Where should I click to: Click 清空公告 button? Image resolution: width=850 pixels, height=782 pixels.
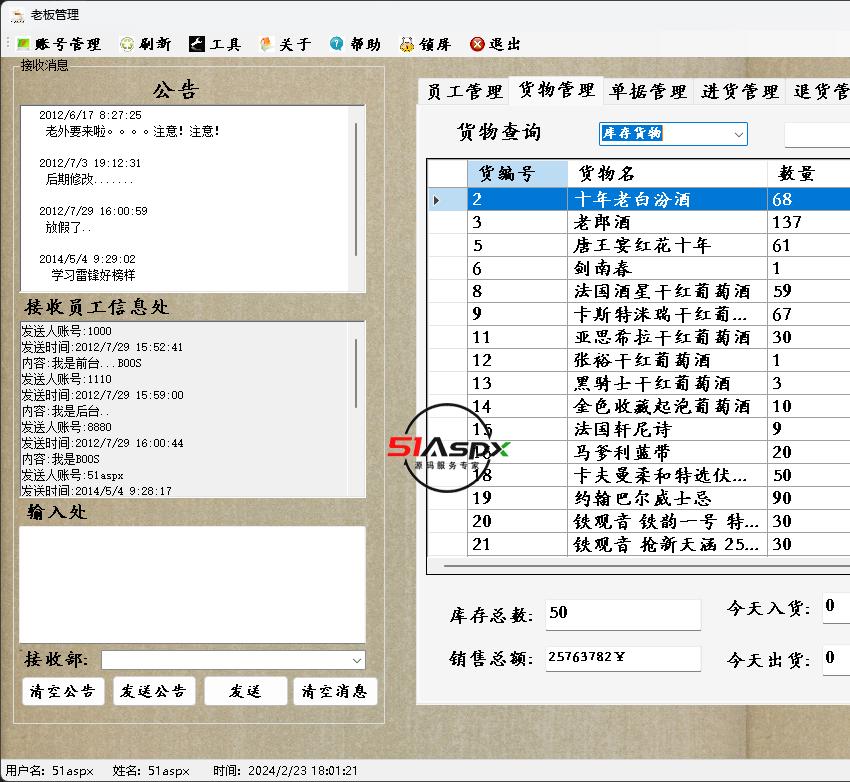point(63,691)
